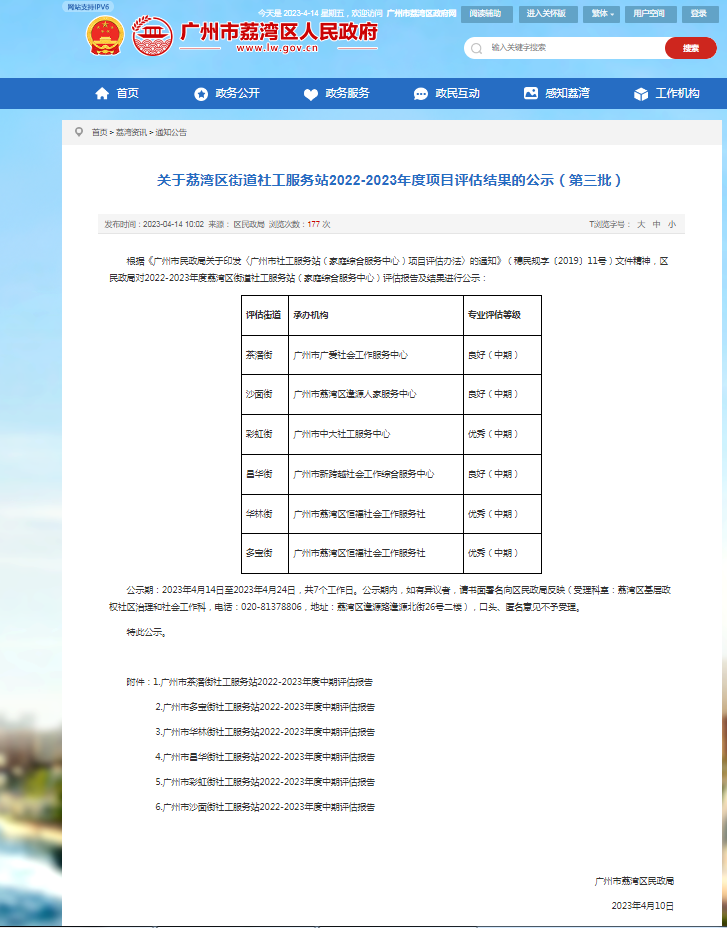The image size is (727, 928).
Task: Click 荔湾资讯 in the breadcrumb
Action: click(x=131, y=133)
